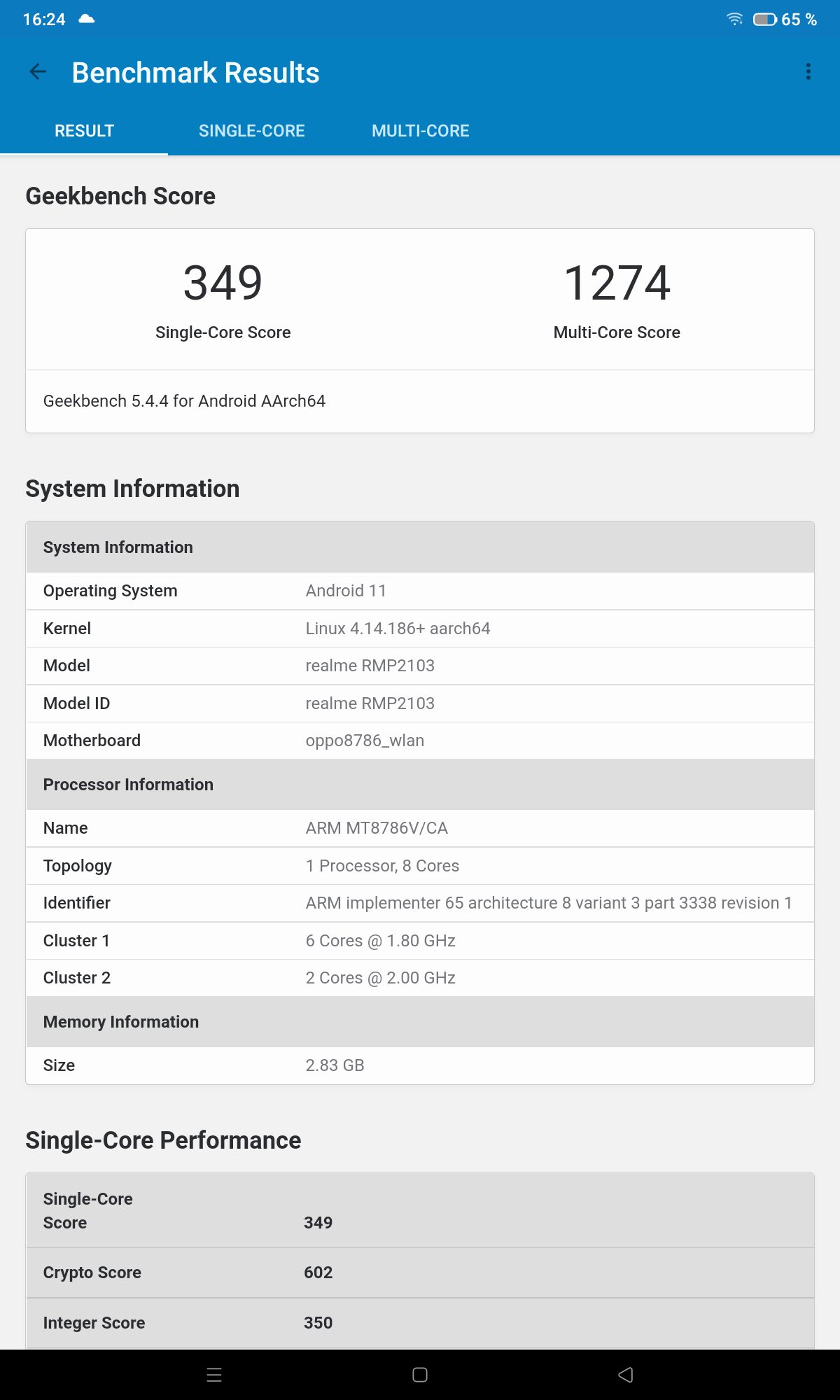840x1400 pixels.
Task: Select the 2.83 GB memory size value
Action: pyautogui.click(x=335, y=1065)
